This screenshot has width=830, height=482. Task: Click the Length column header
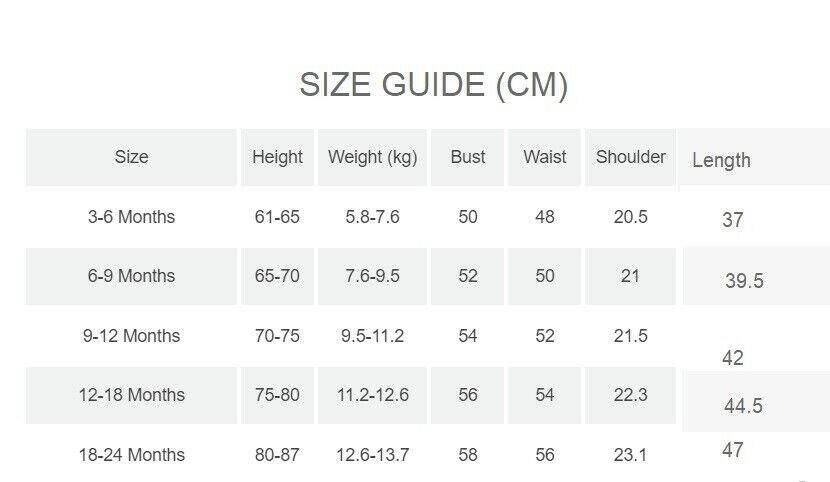click(721, 160)
